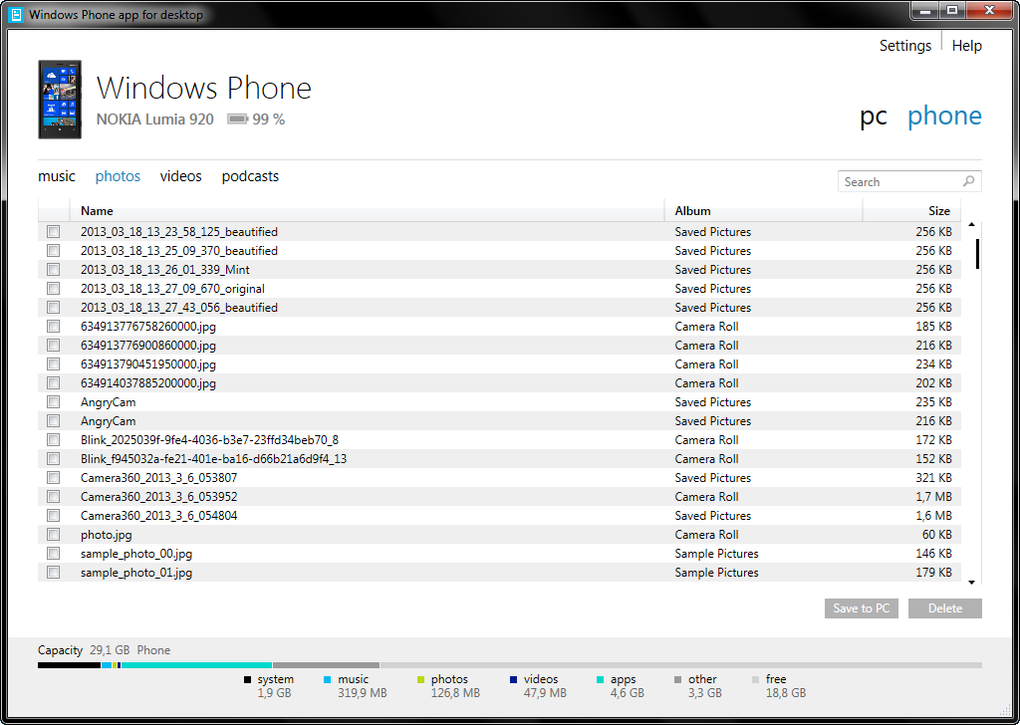Viewport: 1020px width, 725px height.
Task: Click the light gray free legend square
Action: [x=755, y=679]
